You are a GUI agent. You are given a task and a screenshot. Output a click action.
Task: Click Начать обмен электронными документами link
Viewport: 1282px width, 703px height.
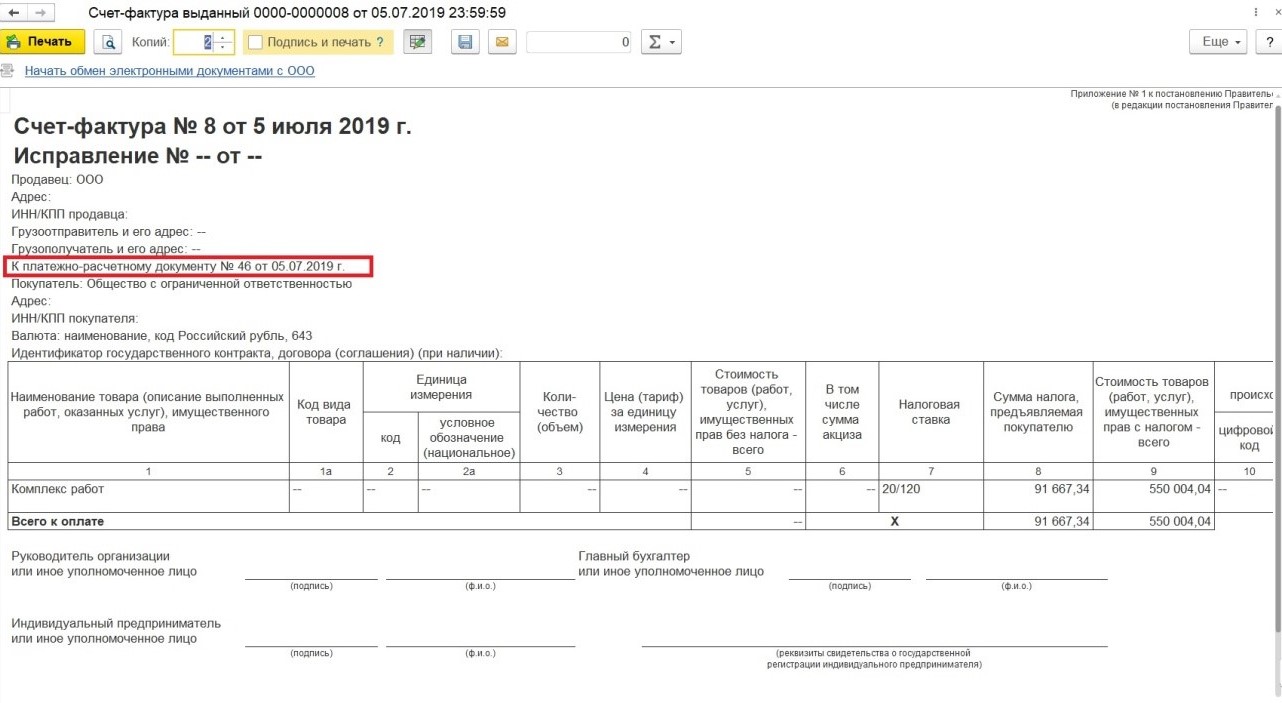tap(169, 71)
